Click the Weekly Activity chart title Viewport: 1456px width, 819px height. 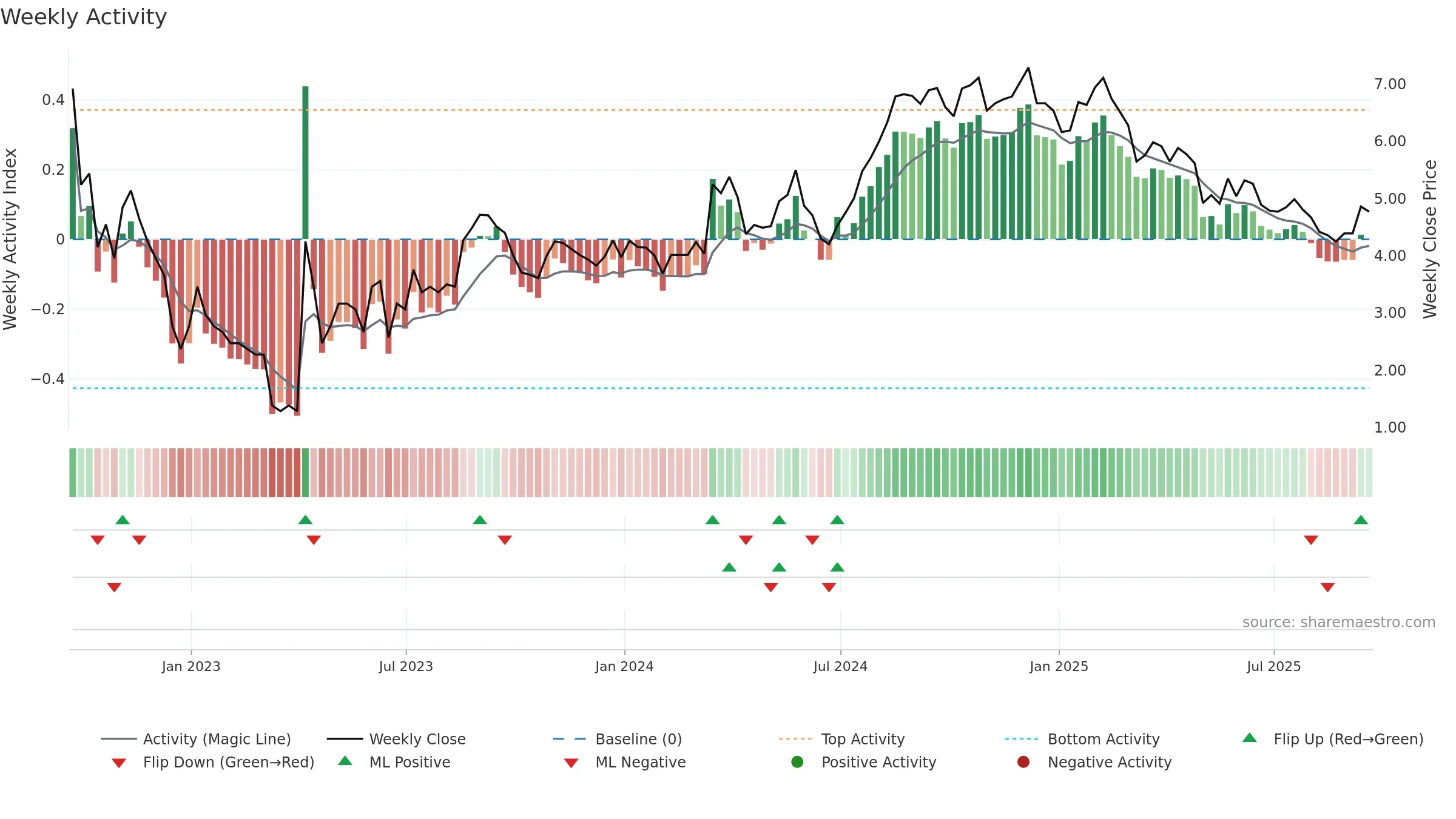tap(84, 17)
